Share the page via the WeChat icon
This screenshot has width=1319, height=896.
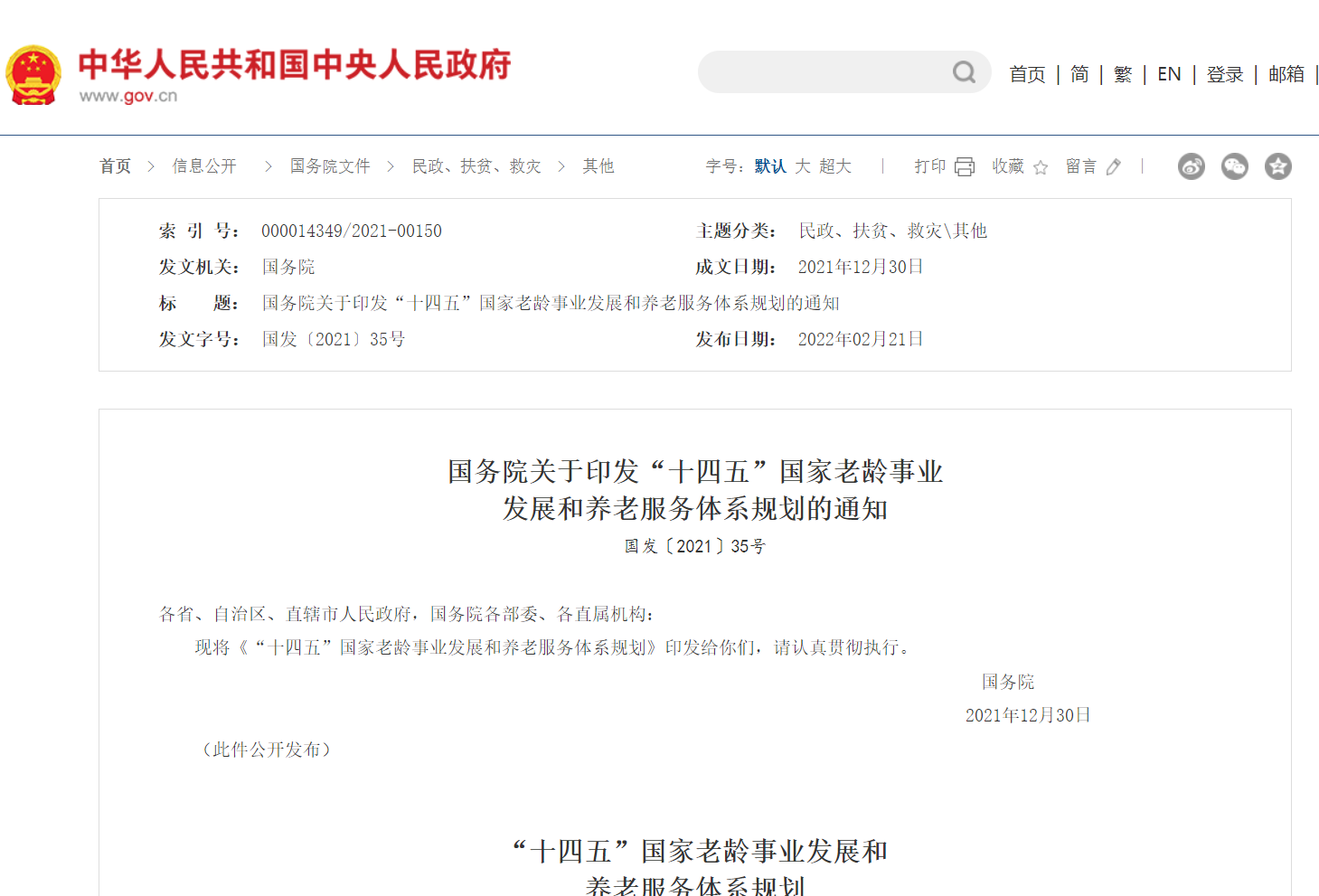[1235, 166]
